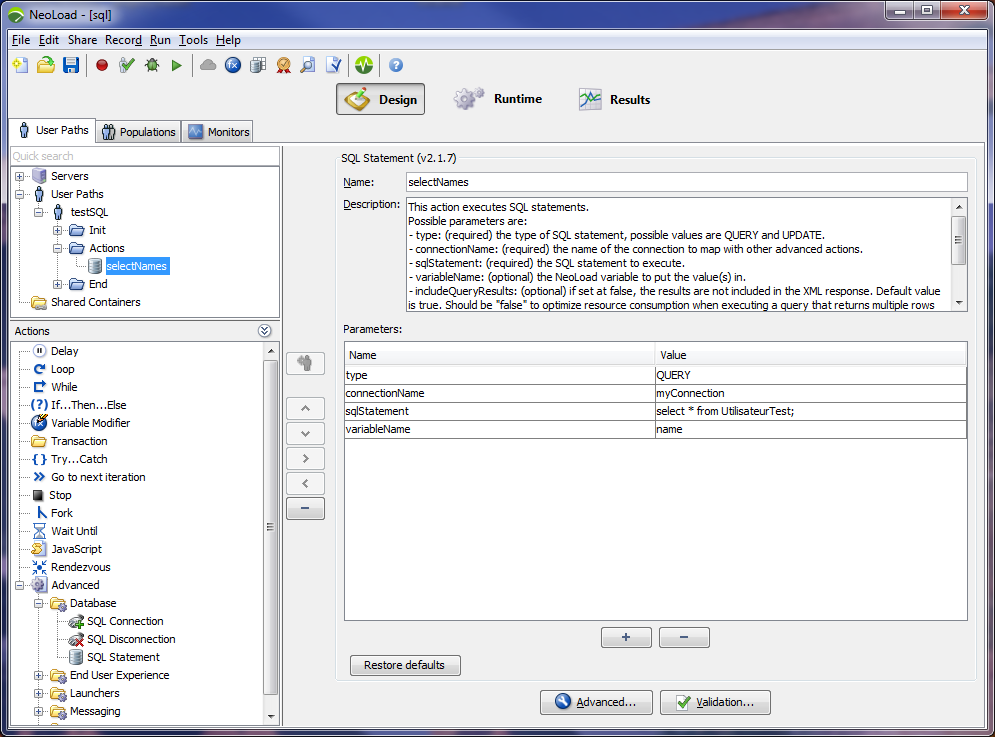Click the green Play scenario icon
The height and width of the screenshot is (737, 995).
[x=177, y=65]
